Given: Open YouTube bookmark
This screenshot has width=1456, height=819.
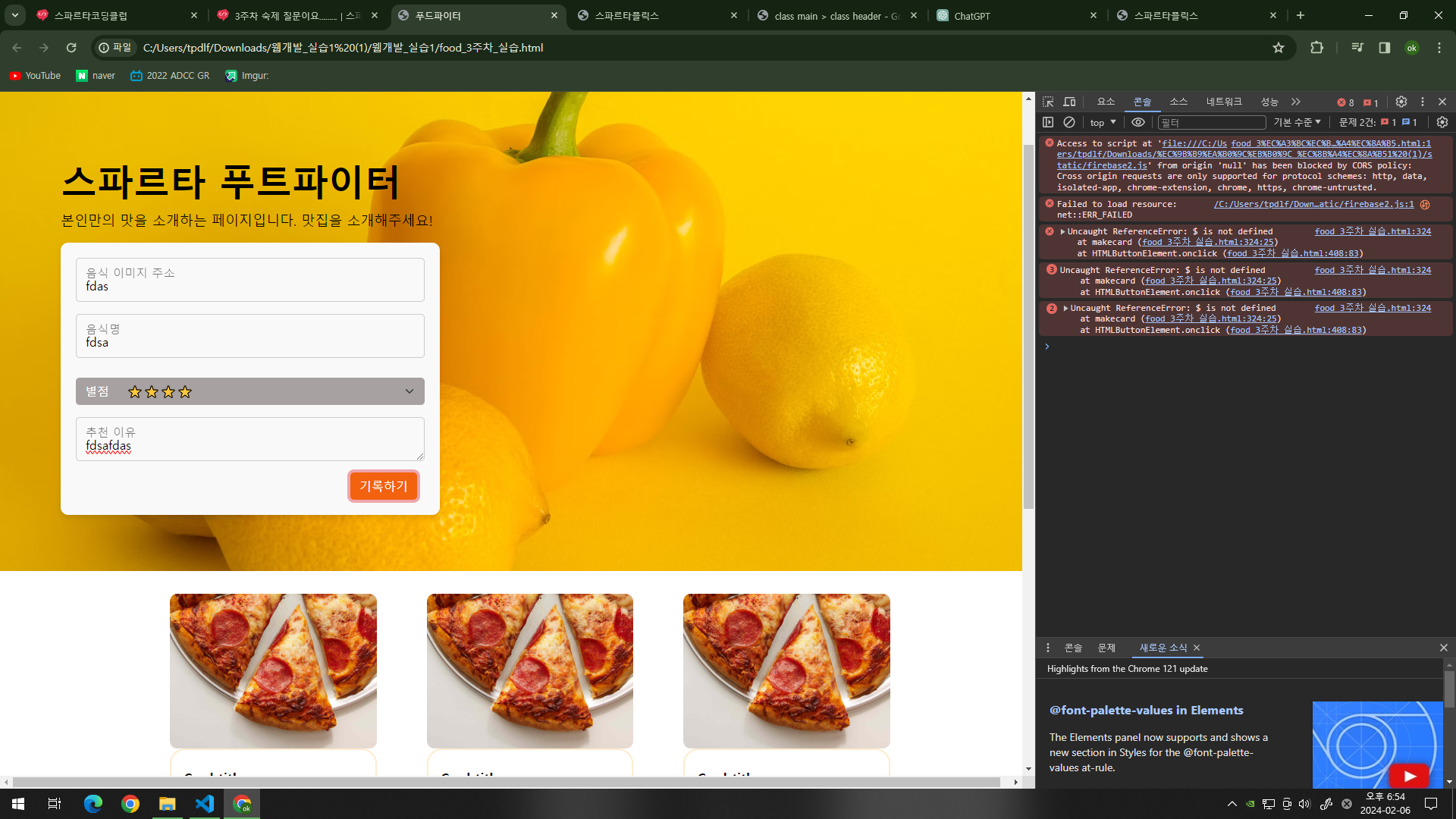Looking at the screenshot, I should tap(35, 76).
